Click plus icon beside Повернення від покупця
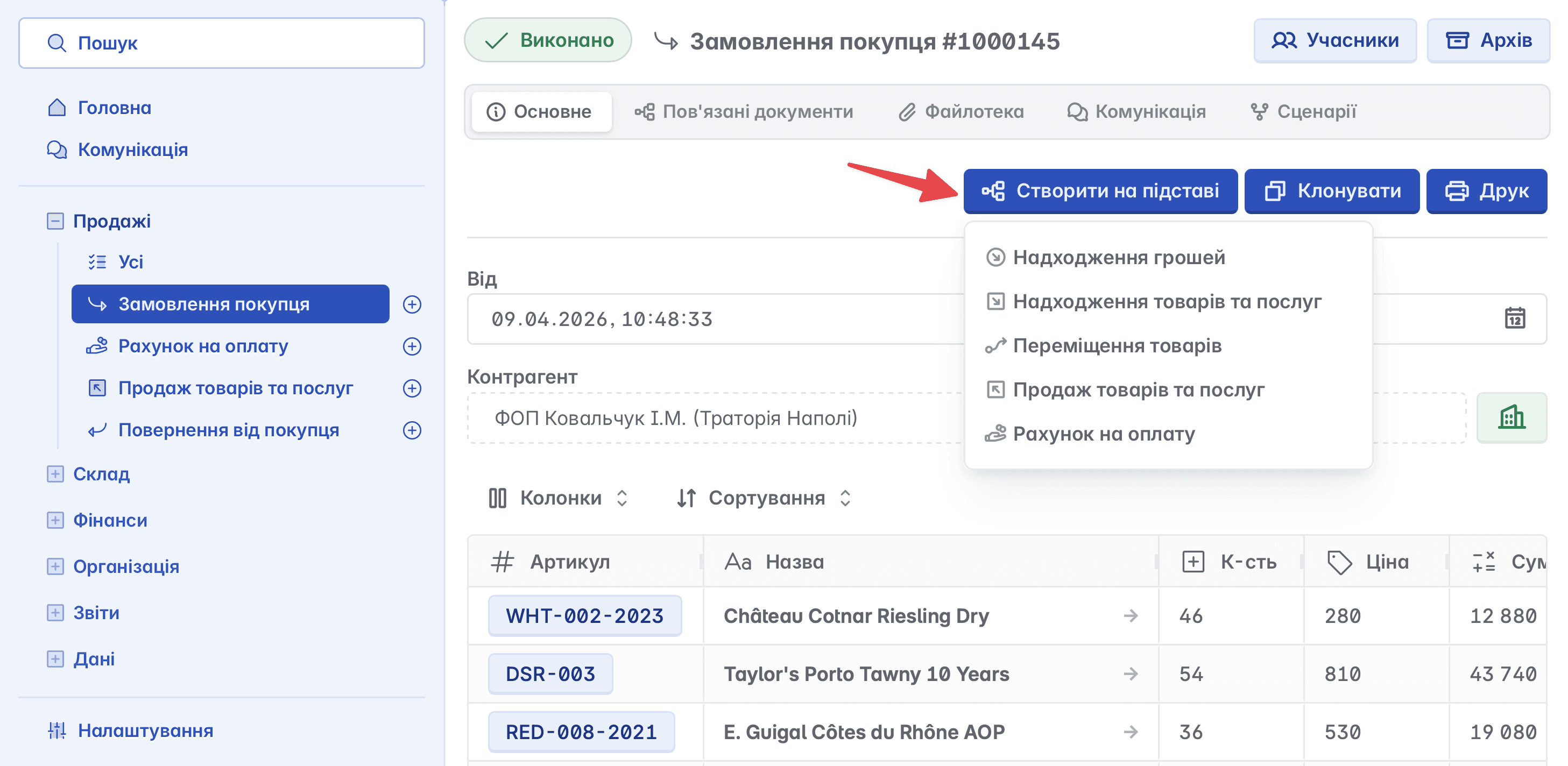This screenshot has height=766, width=1568. tap(412, 430)
